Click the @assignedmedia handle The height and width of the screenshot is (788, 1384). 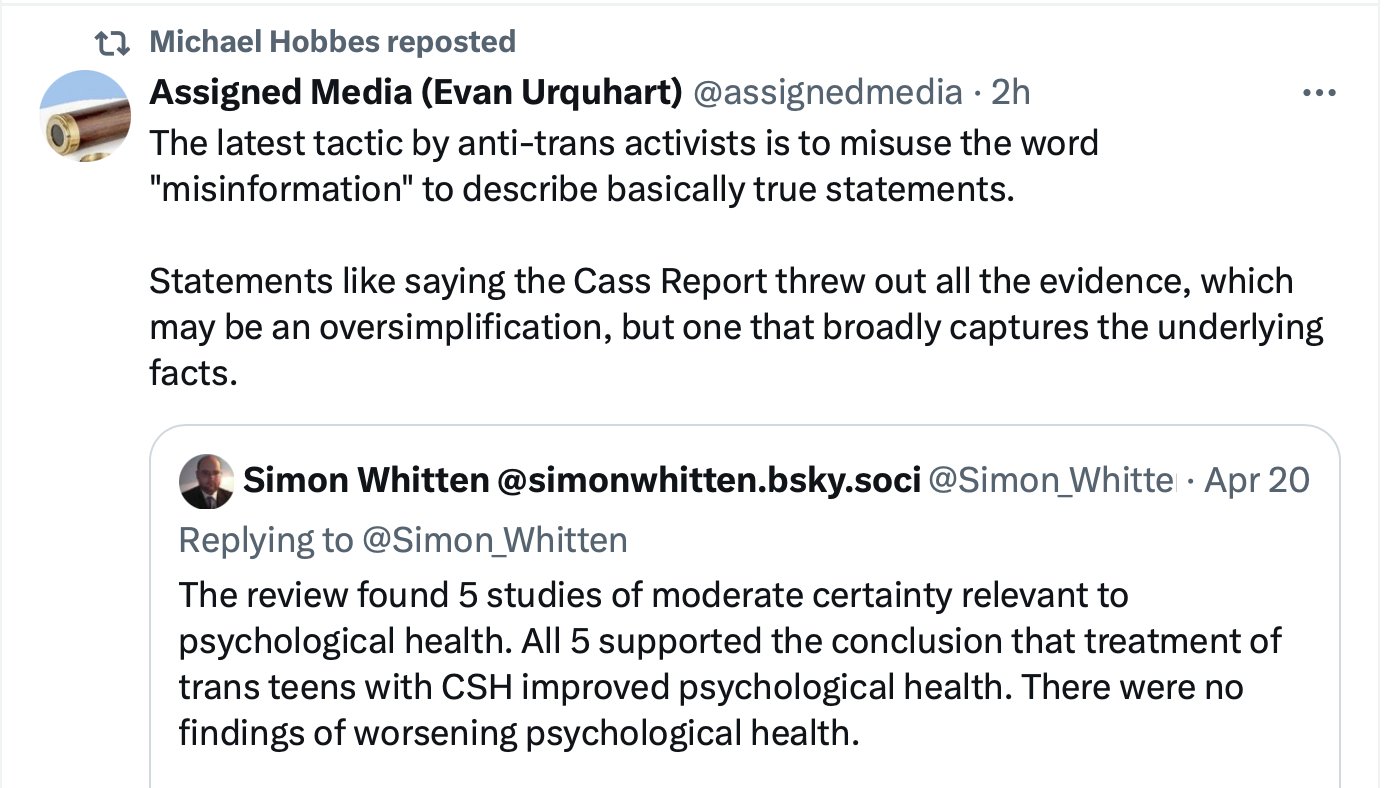pyautogui.click(x=827, y=92)
